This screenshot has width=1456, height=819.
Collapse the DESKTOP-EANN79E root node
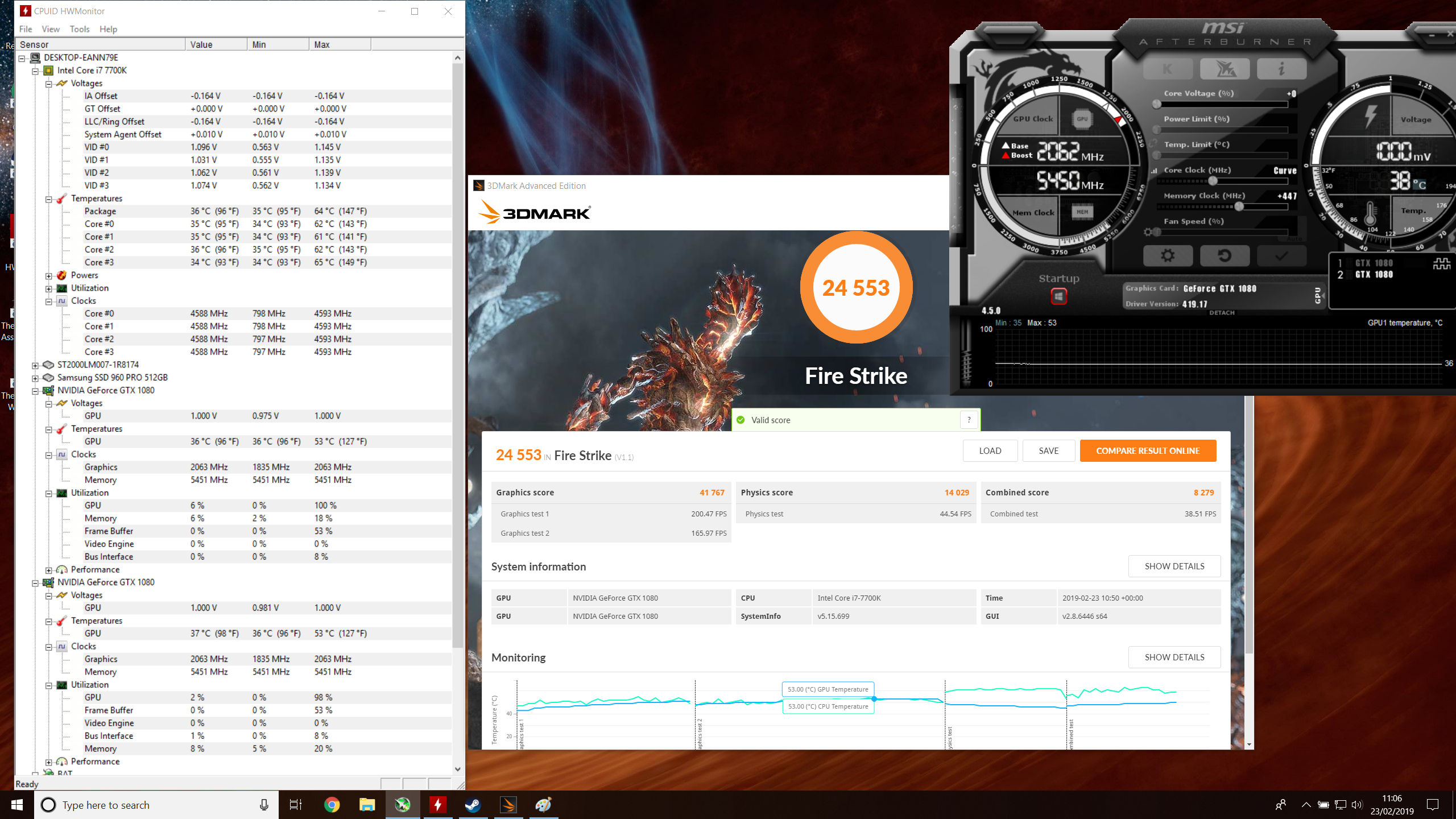[x=22, y=58]
